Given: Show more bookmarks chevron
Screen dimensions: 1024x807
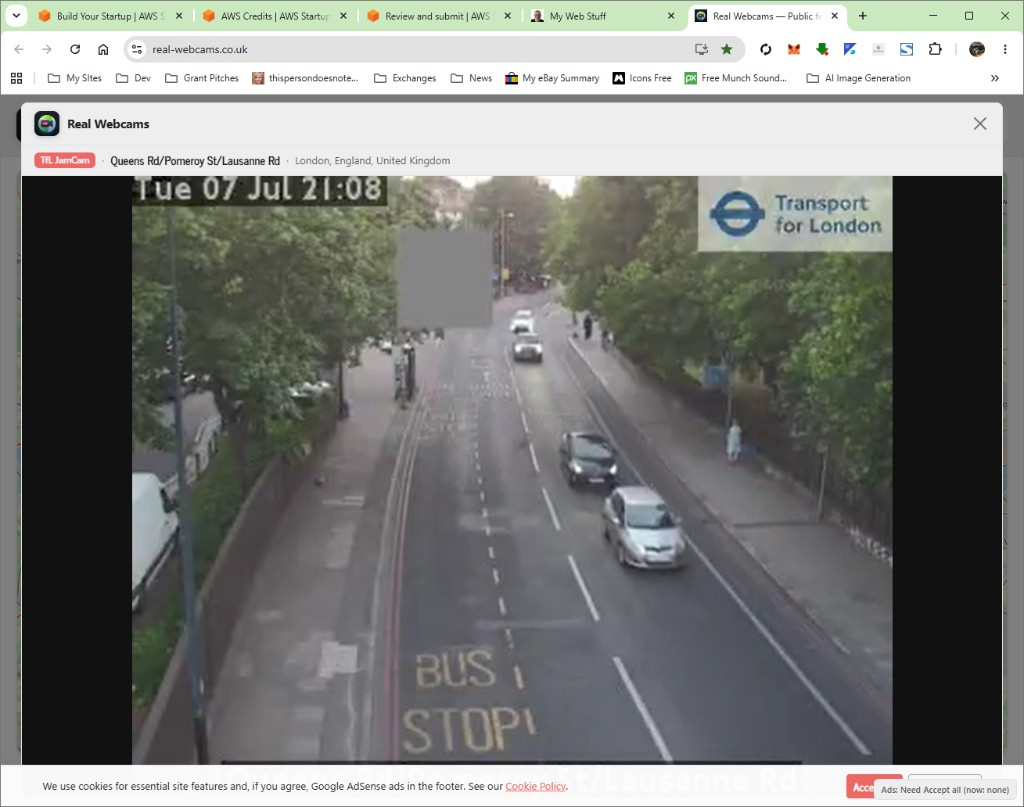Looking at the screenshot, I should (995, 78).
